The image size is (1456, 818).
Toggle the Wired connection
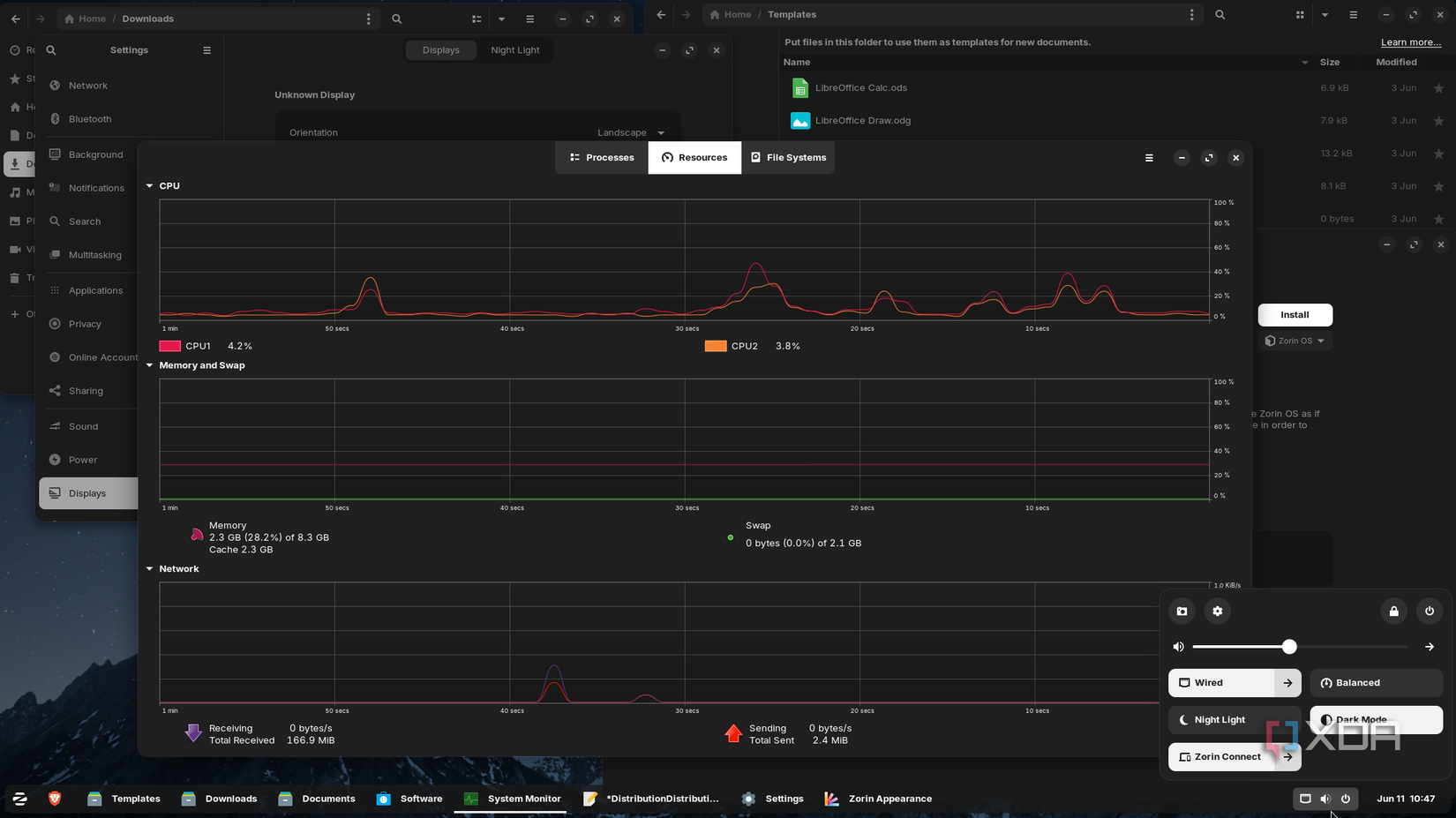1221,683
